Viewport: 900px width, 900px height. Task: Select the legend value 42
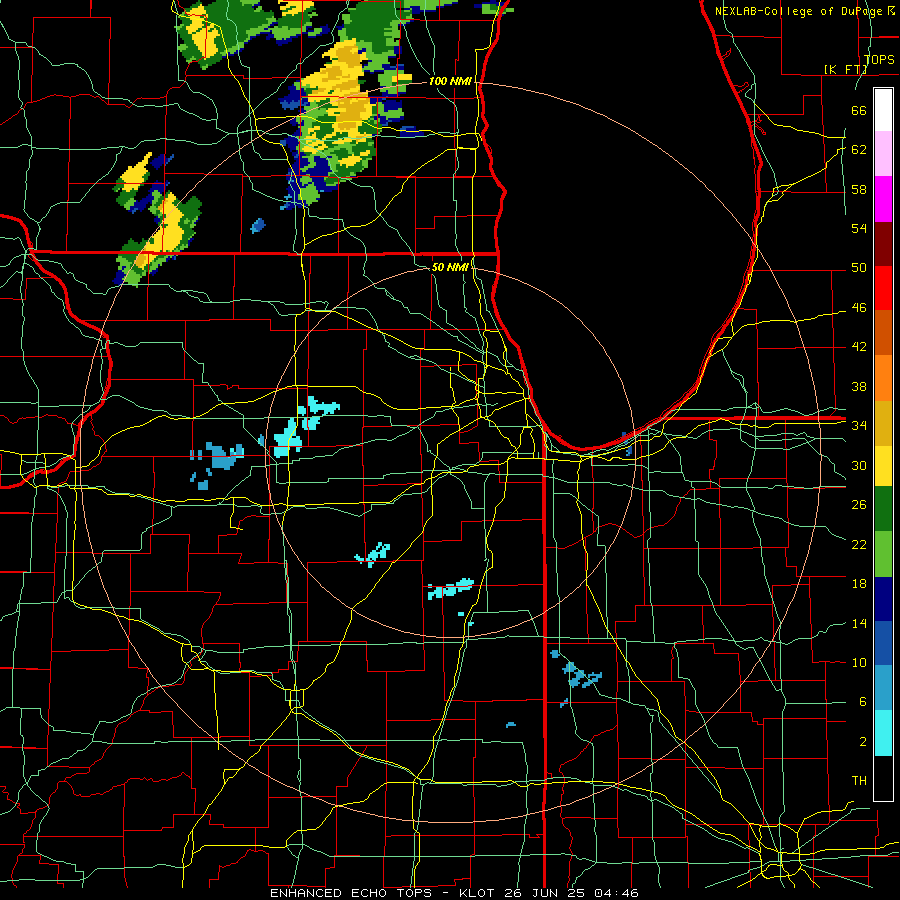[859, 346]
